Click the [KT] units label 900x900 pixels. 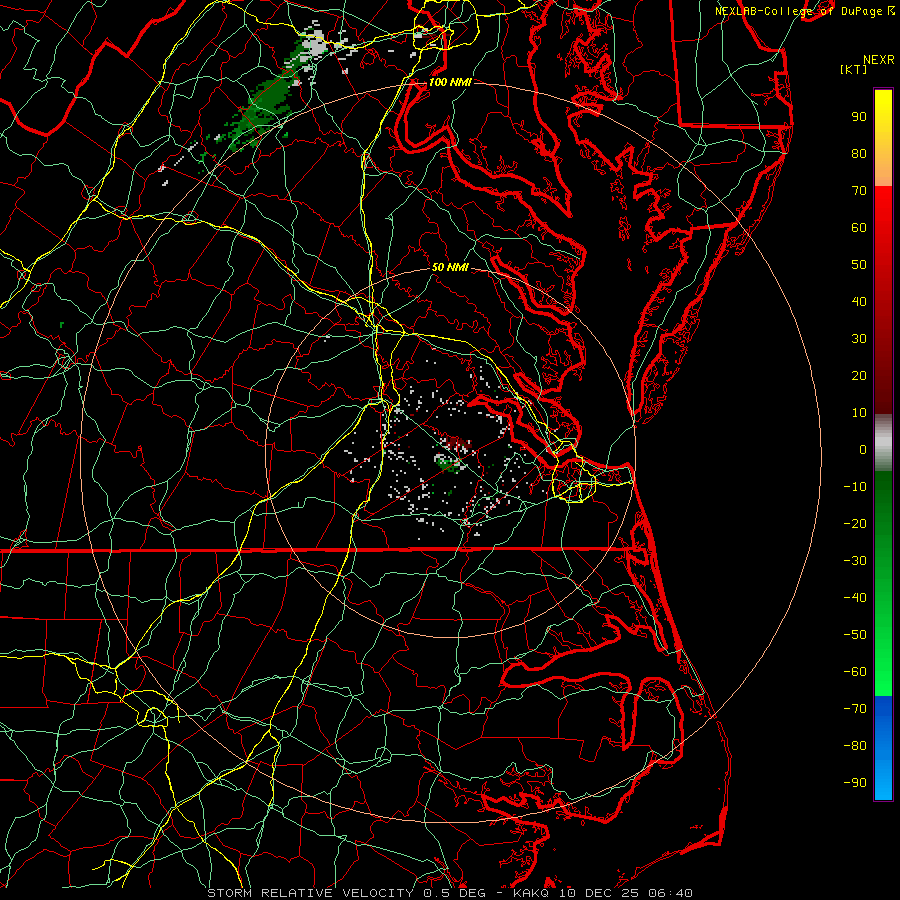click(x=853, y=69)
